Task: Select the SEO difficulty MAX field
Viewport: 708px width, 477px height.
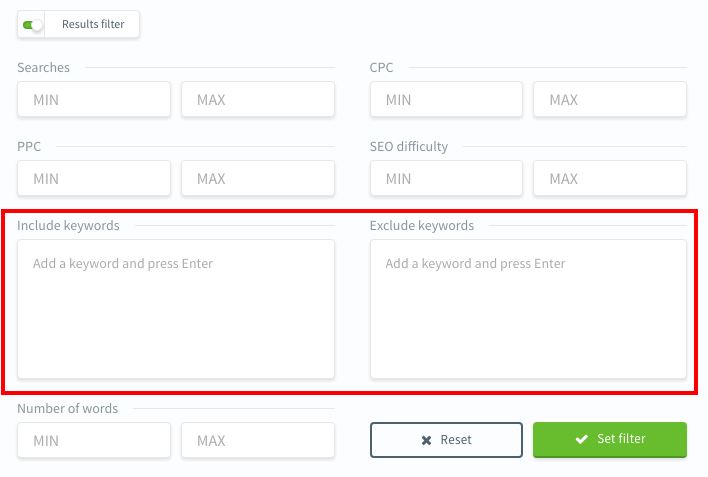Action: pos(609,178)
